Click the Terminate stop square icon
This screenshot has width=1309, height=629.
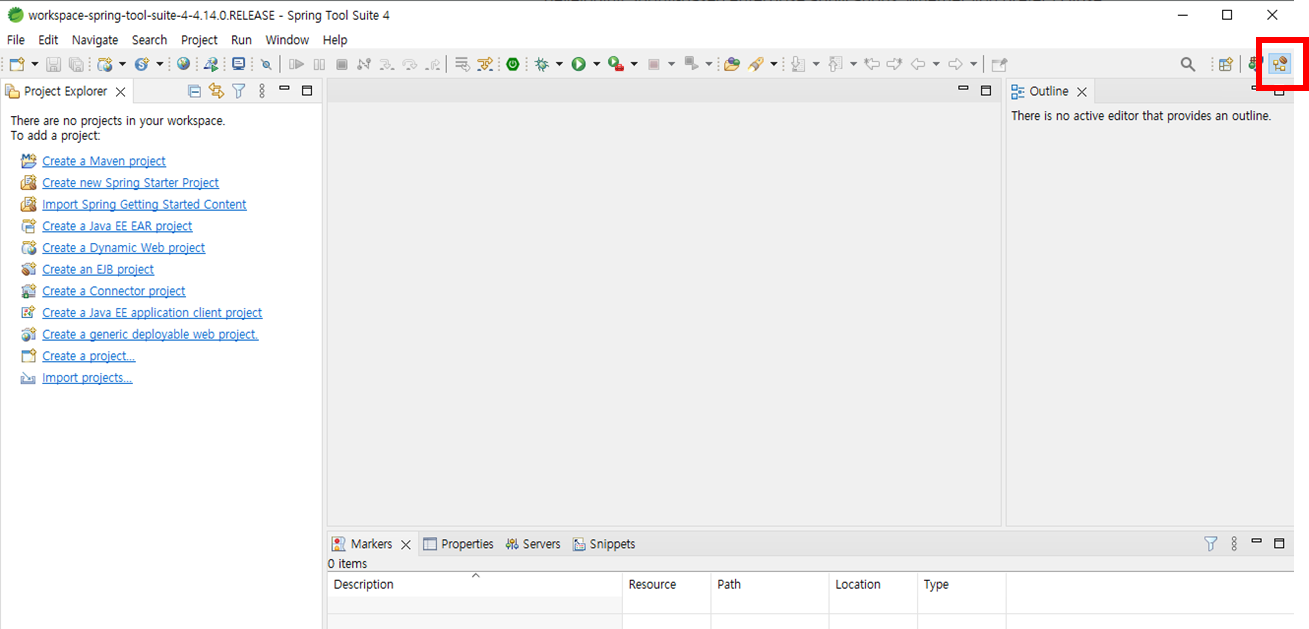tap(341, 64)
